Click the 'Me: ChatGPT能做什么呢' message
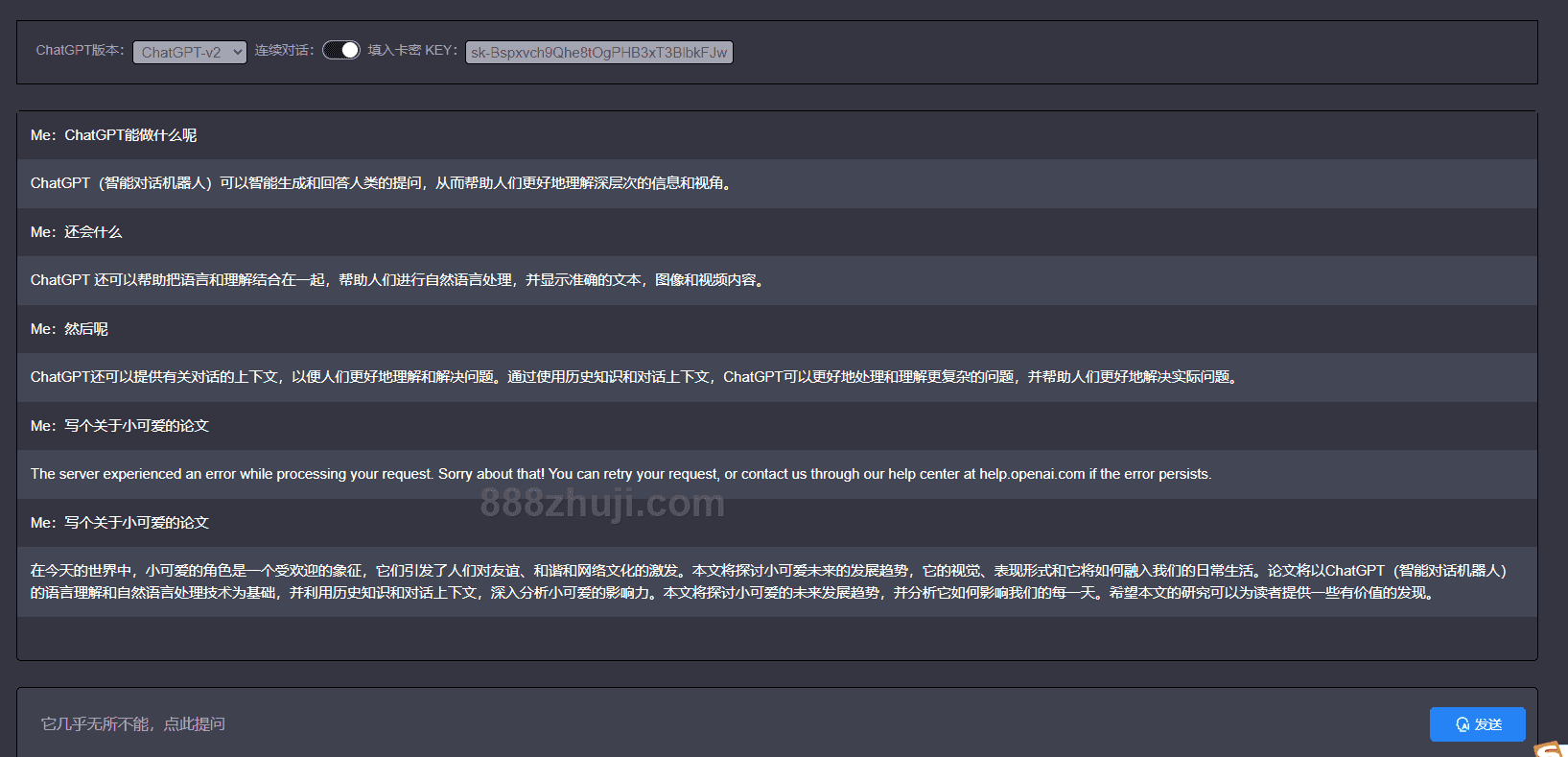Image resolution: width=1568 pixels, height=757 pixels. [777, 135]
